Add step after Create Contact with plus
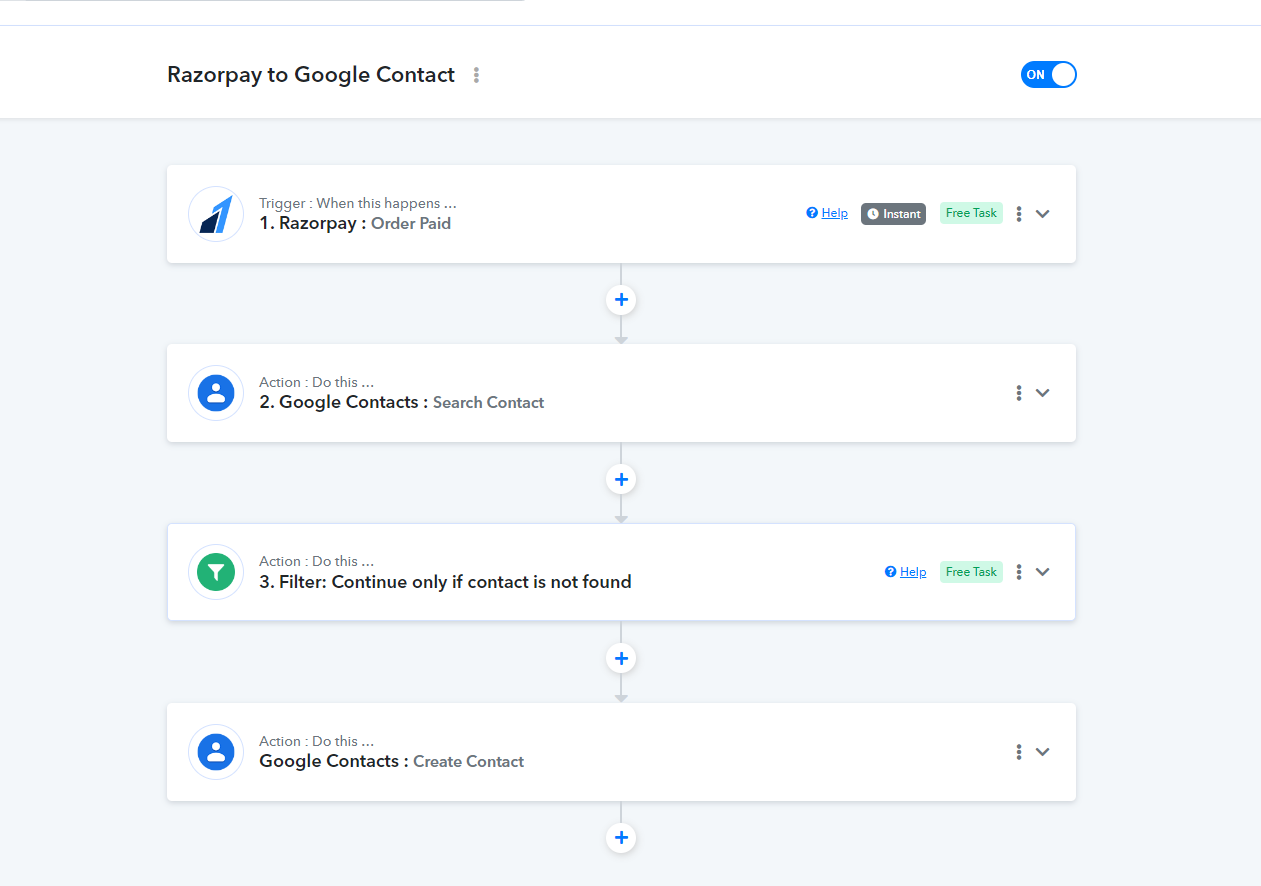Screen dimensions: 1261x886 click(x=621, y=838)
